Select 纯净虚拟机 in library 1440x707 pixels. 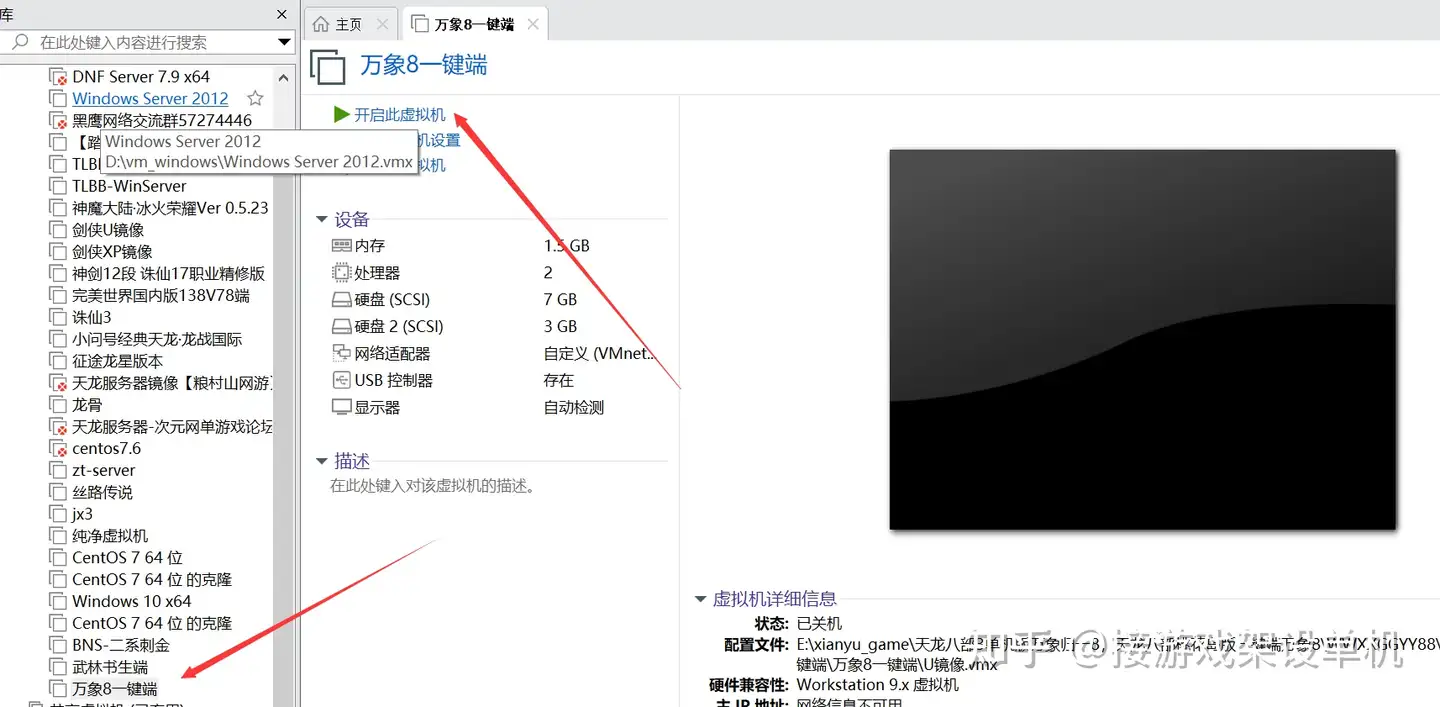pos(110,537)
